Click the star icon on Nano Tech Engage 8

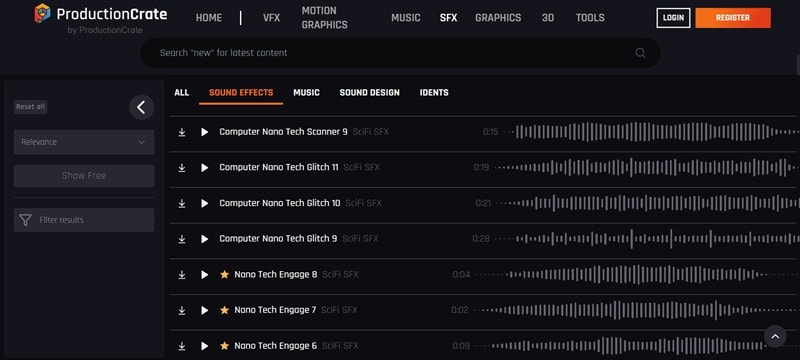[x=224, y=274]
